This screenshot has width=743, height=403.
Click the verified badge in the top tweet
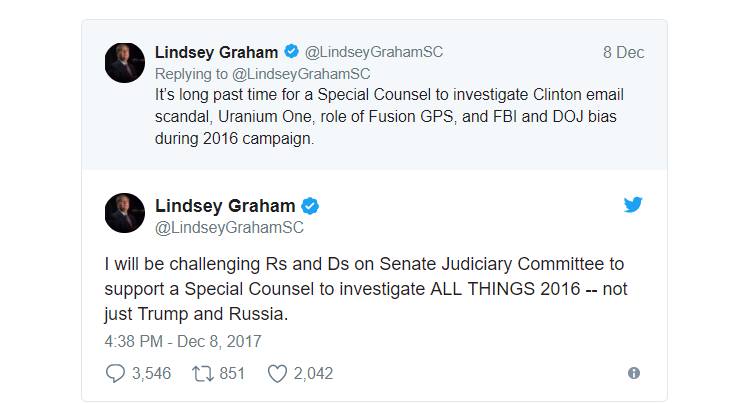click(291, 51)
